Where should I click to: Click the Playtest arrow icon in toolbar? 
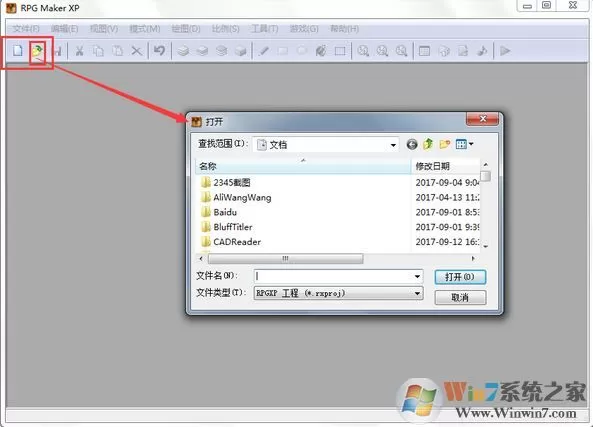click(505, 51)
